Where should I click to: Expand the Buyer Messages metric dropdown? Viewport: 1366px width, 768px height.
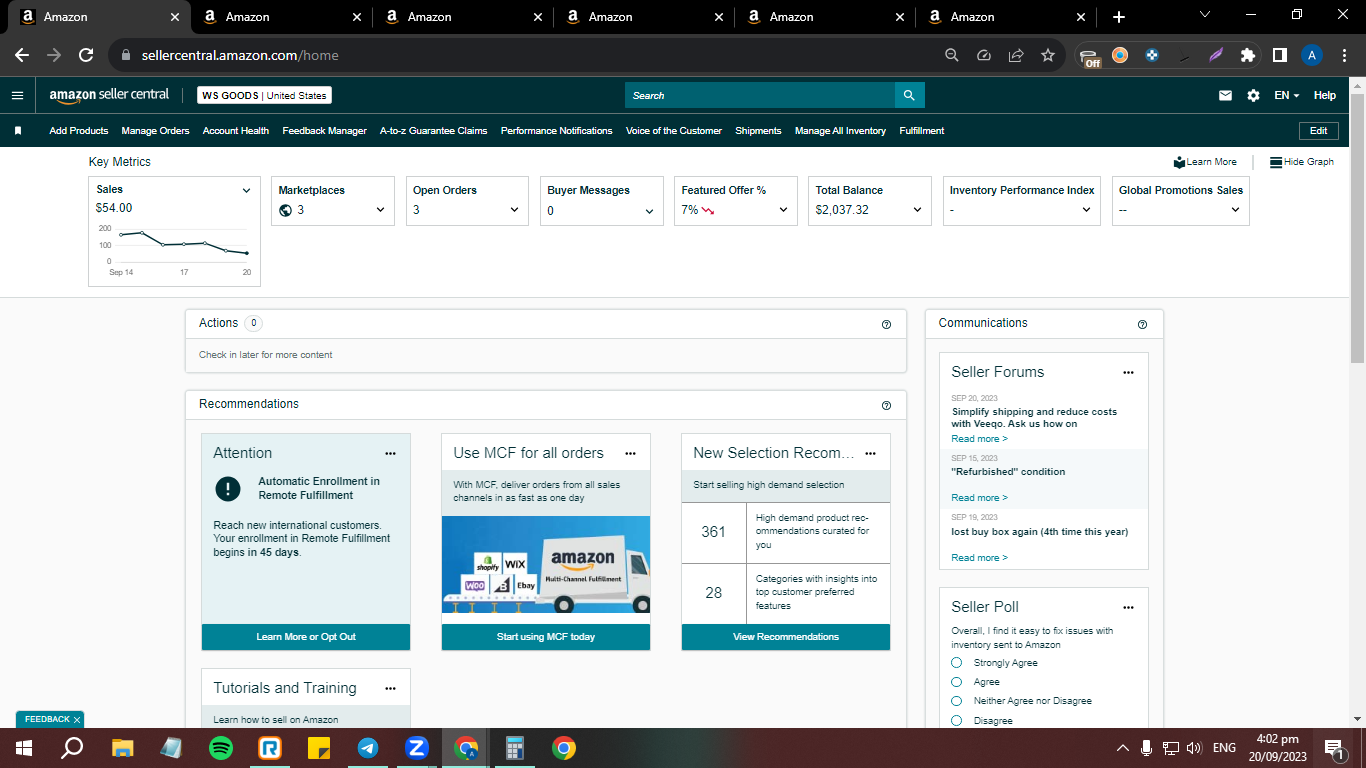coord(649,211)
